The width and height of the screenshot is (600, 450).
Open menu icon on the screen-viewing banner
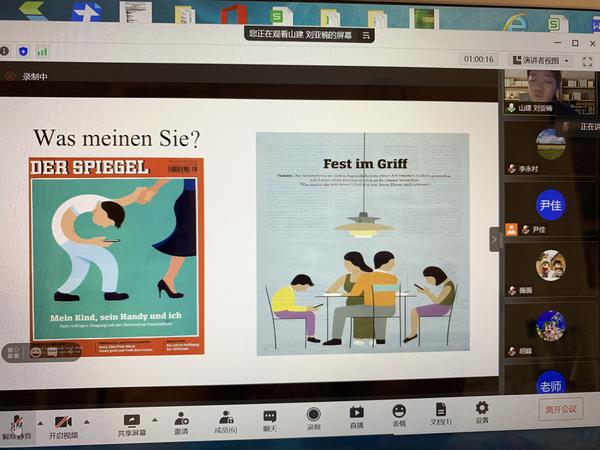pyautogui.click(x=366, y=35)
